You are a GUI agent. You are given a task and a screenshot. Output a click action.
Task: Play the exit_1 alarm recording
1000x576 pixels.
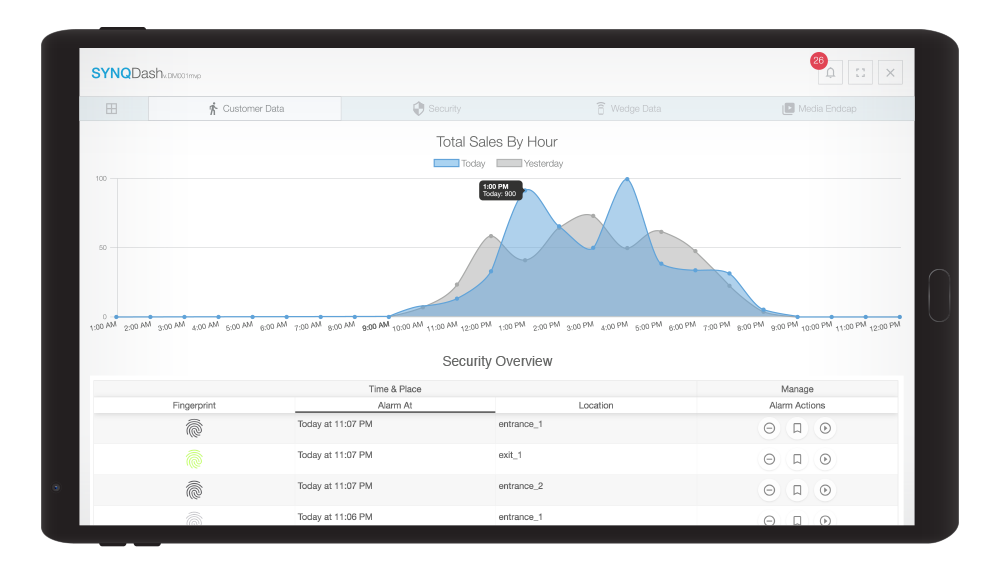click(x=825, y=459)
